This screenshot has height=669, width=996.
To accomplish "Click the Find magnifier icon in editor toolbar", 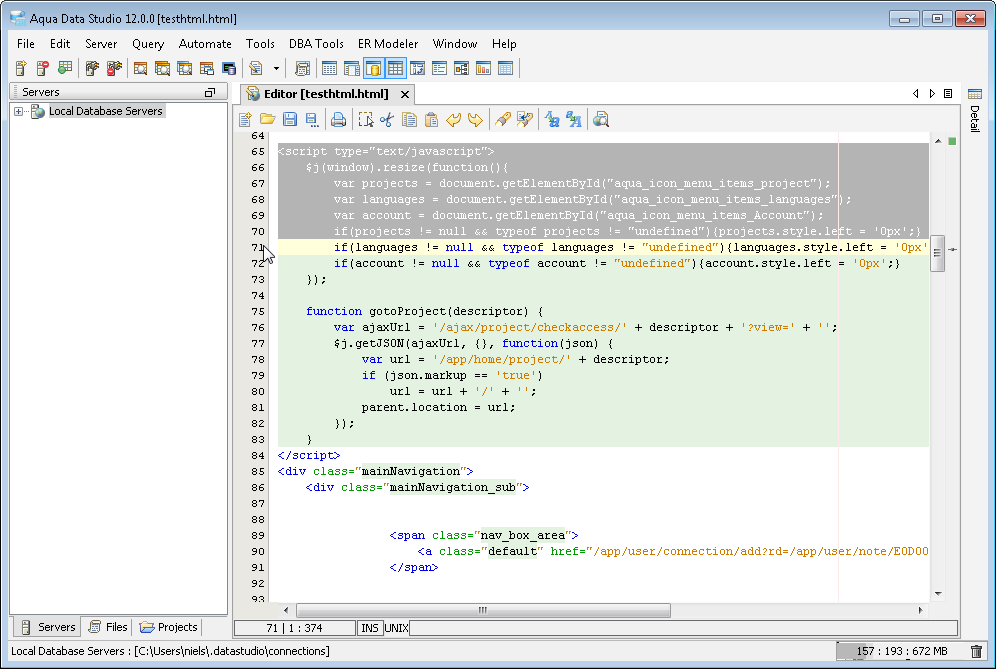I will pos(600,120).
